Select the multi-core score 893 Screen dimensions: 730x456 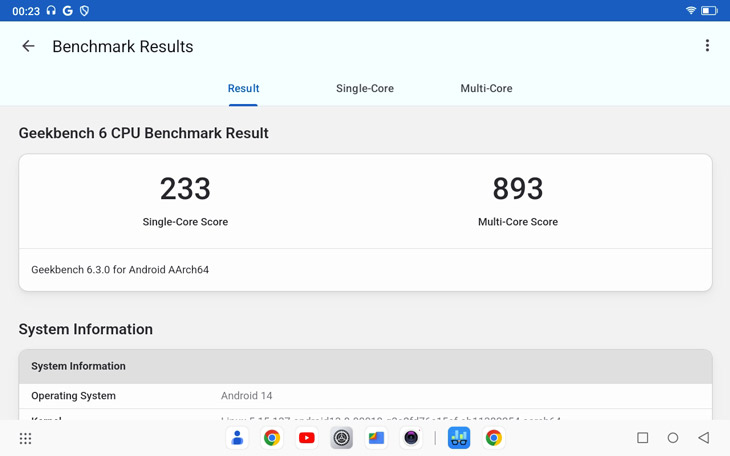point(518,189)
